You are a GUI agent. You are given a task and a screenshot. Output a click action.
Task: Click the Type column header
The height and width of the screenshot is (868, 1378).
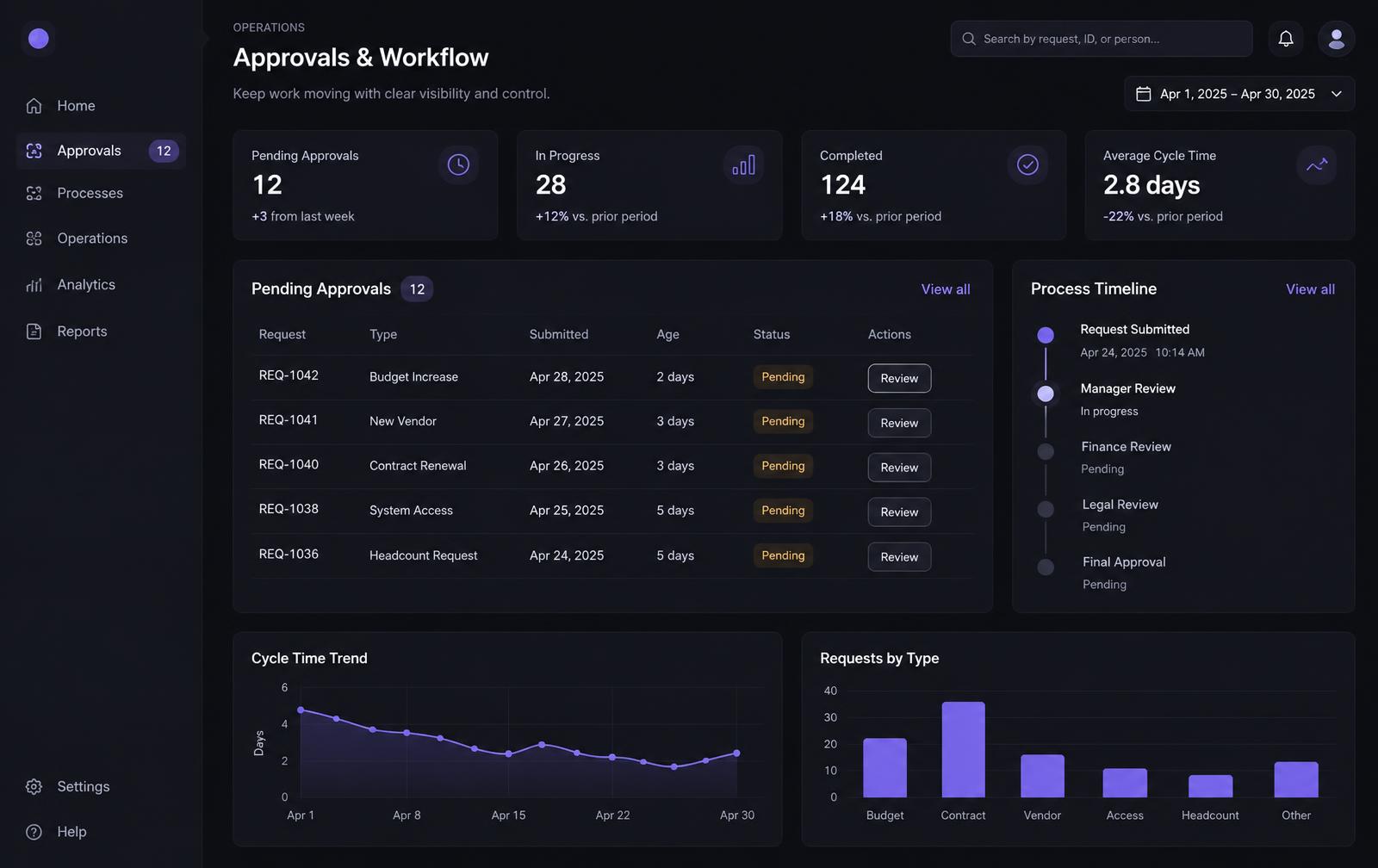click(383, 334)
